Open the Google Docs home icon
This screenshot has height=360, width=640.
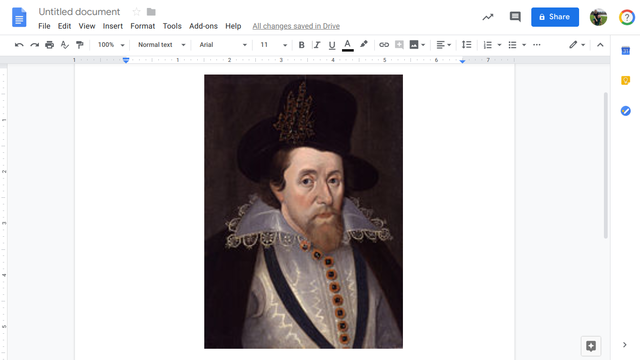19,17
